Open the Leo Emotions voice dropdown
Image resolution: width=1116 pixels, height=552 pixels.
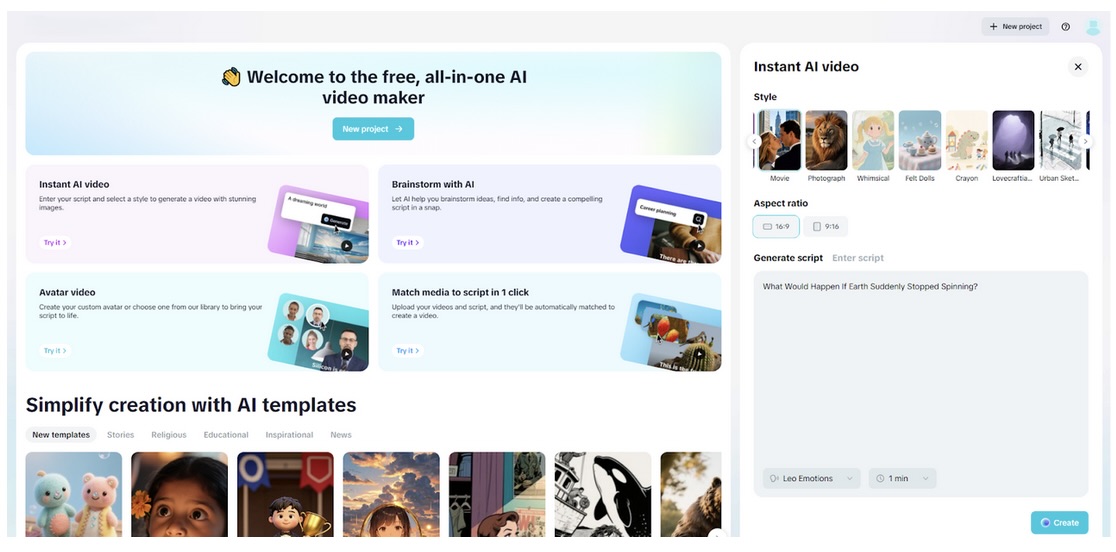tap(810, 479)
